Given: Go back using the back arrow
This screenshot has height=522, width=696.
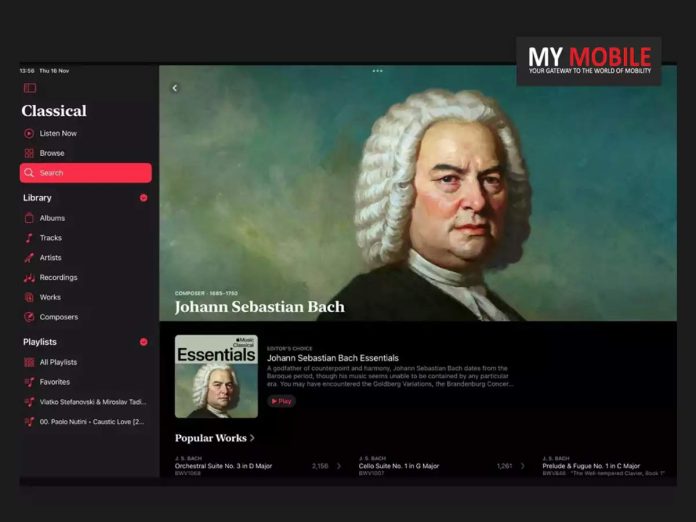Looking at the screenshot, I should 175,88.
